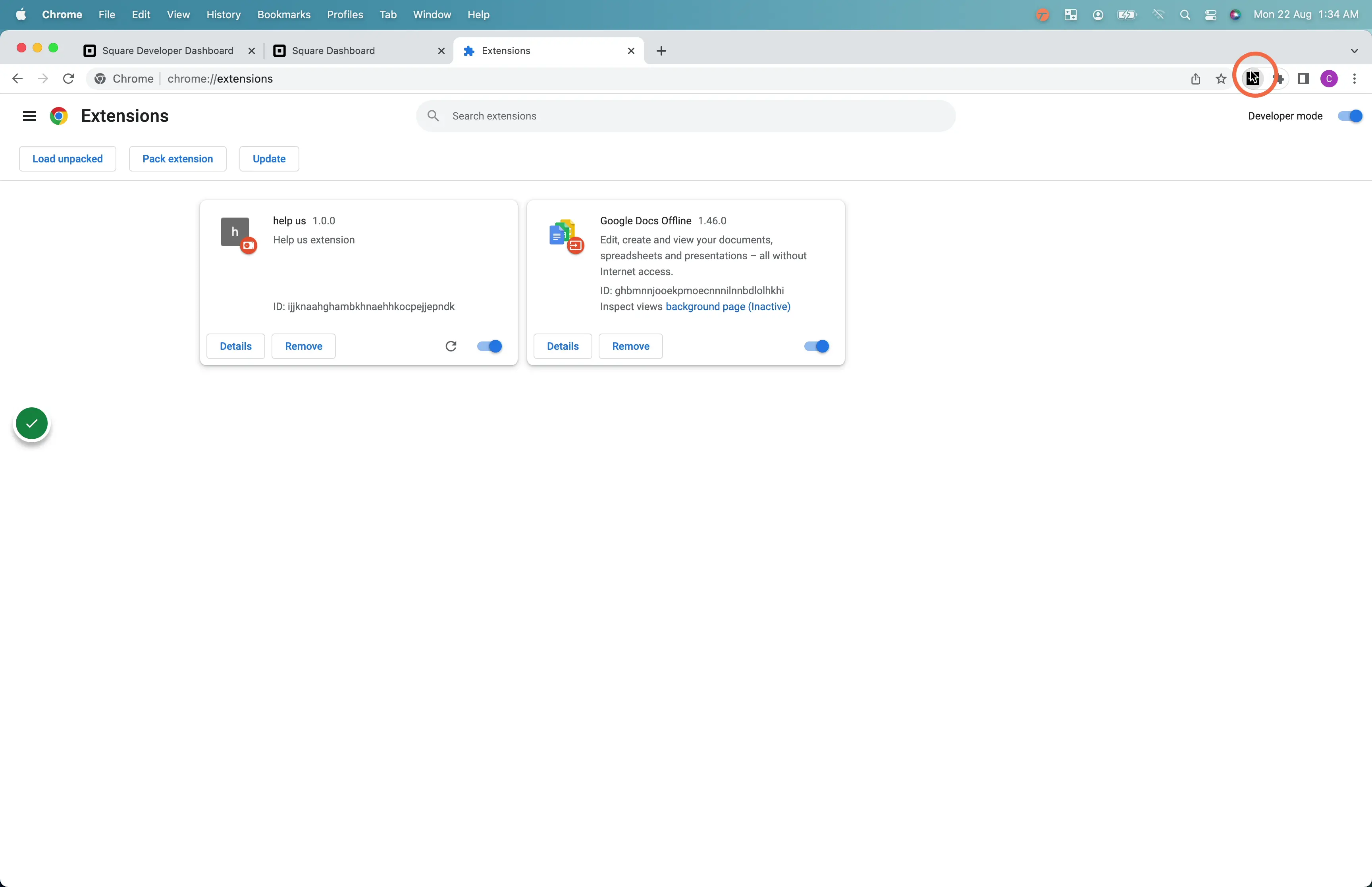Click the Chrome logo beside the Extensions title
The height and width of the screenshot is (887, 1372).
coord(59,116)
